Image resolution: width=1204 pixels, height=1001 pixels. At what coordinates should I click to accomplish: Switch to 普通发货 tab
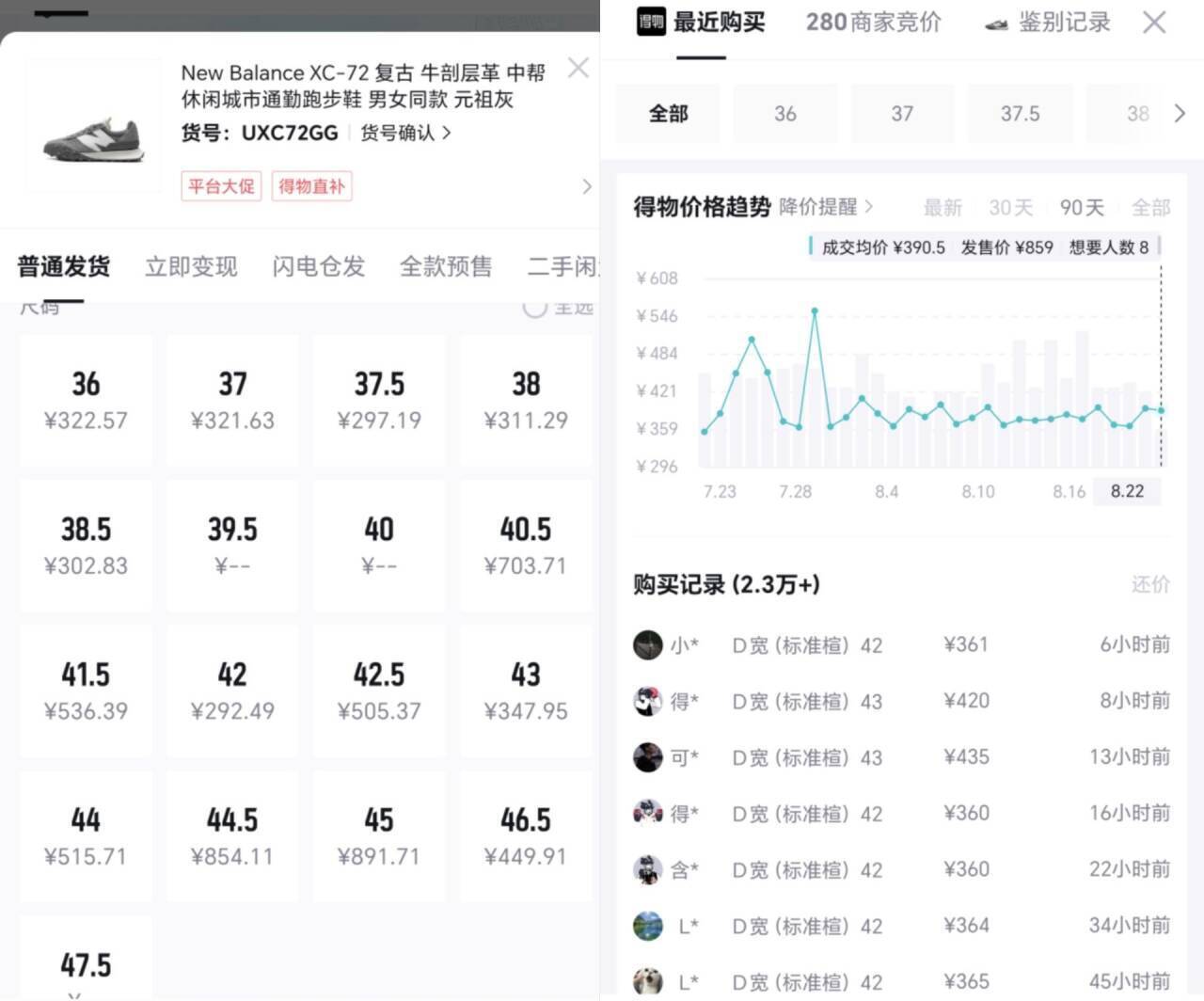point(64,266)
